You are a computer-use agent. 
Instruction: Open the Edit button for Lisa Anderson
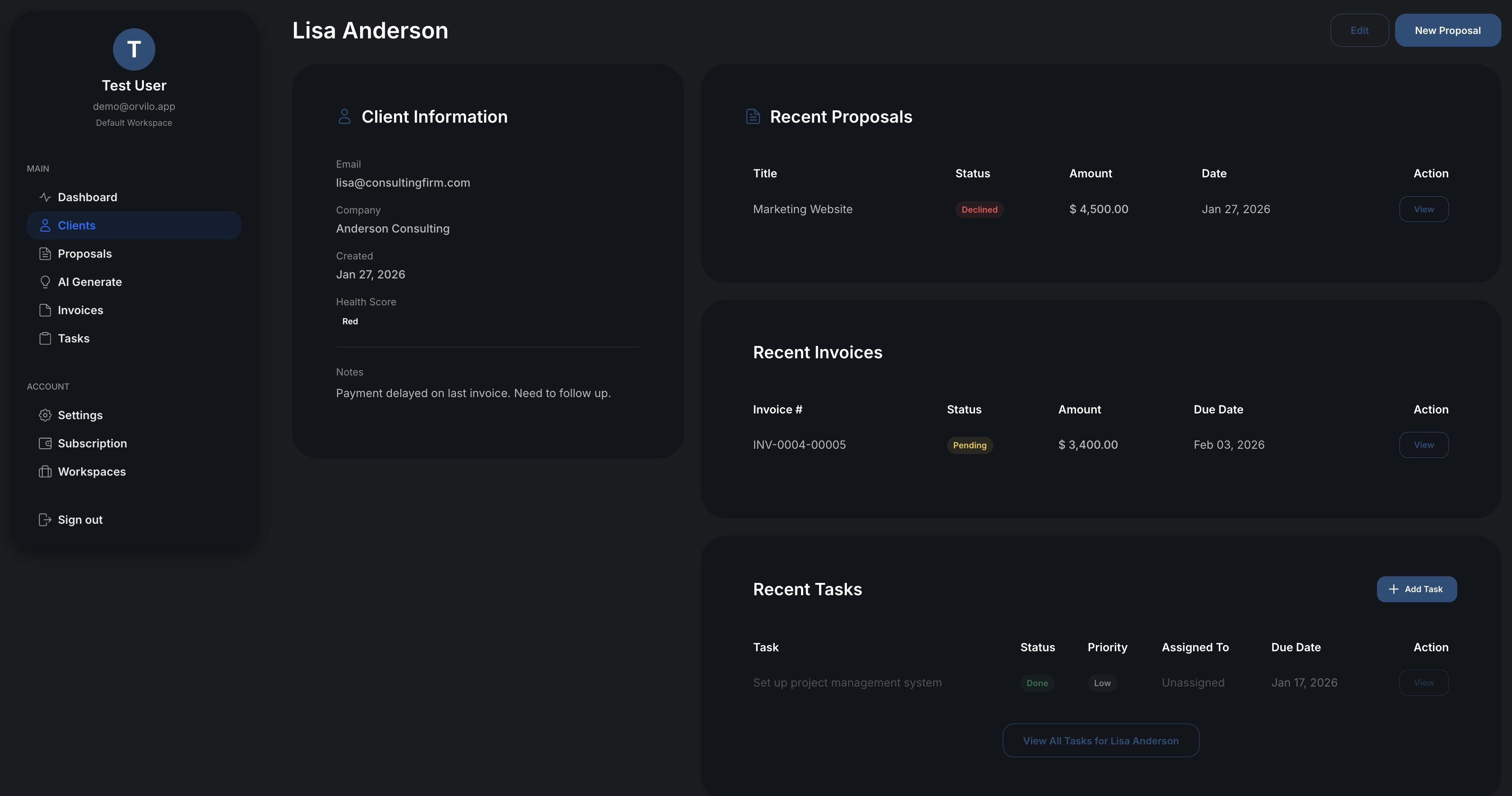coord(1360,30)
